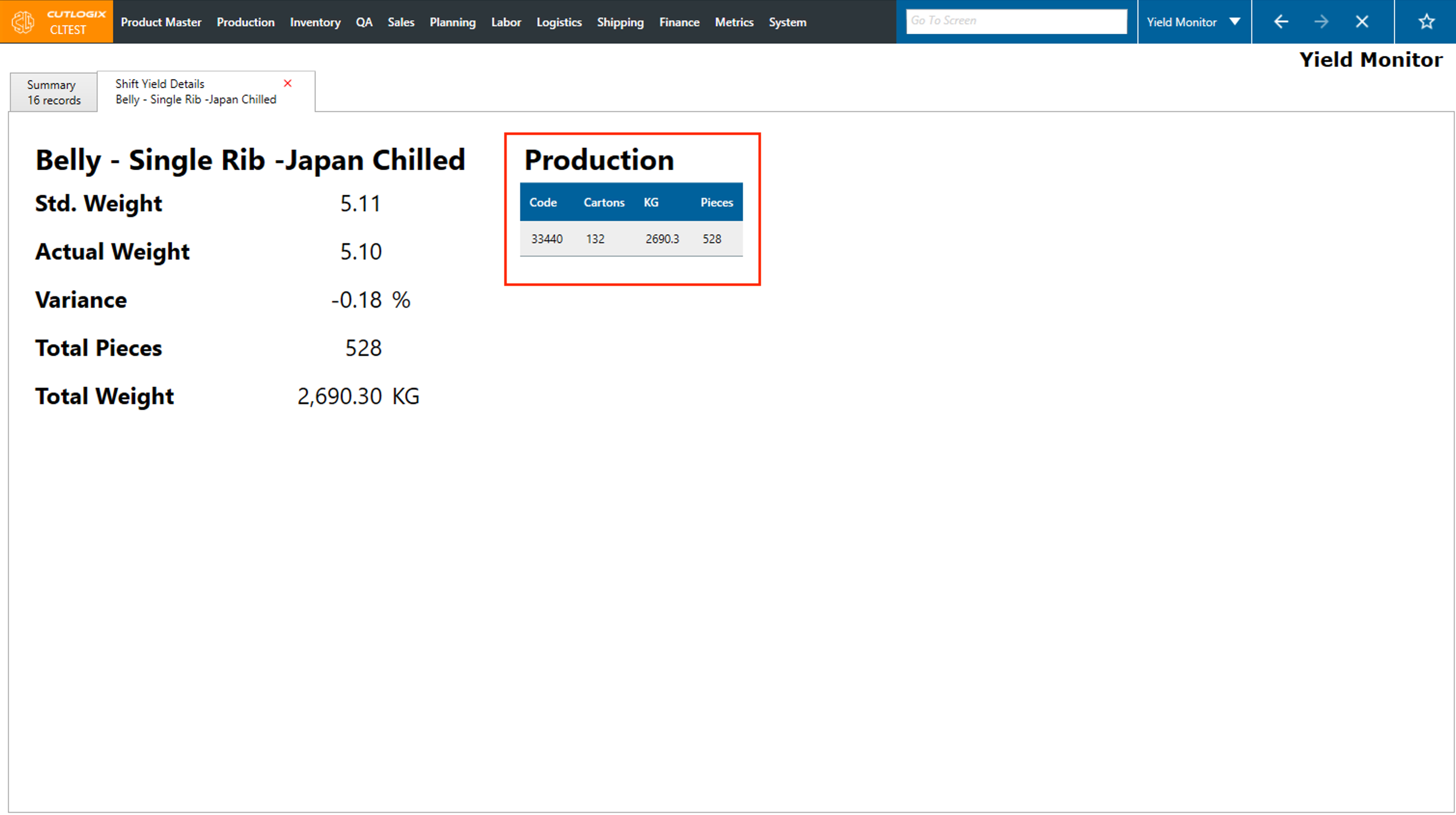
Task: Open the Production menu
Action: pos(245,22)
